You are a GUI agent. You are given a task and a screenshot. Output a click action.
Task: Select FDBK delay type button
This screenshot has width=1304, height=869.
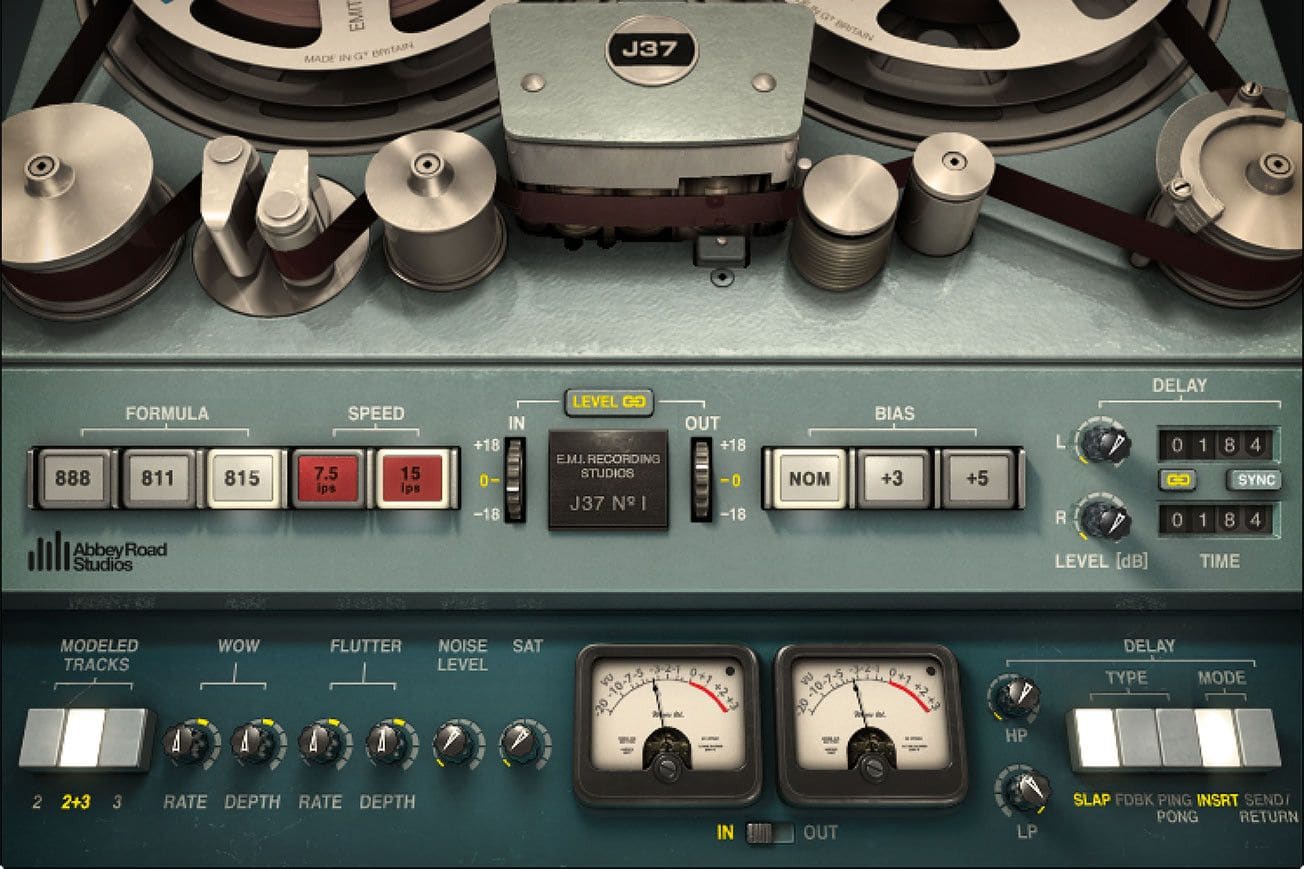point(1135,739)
